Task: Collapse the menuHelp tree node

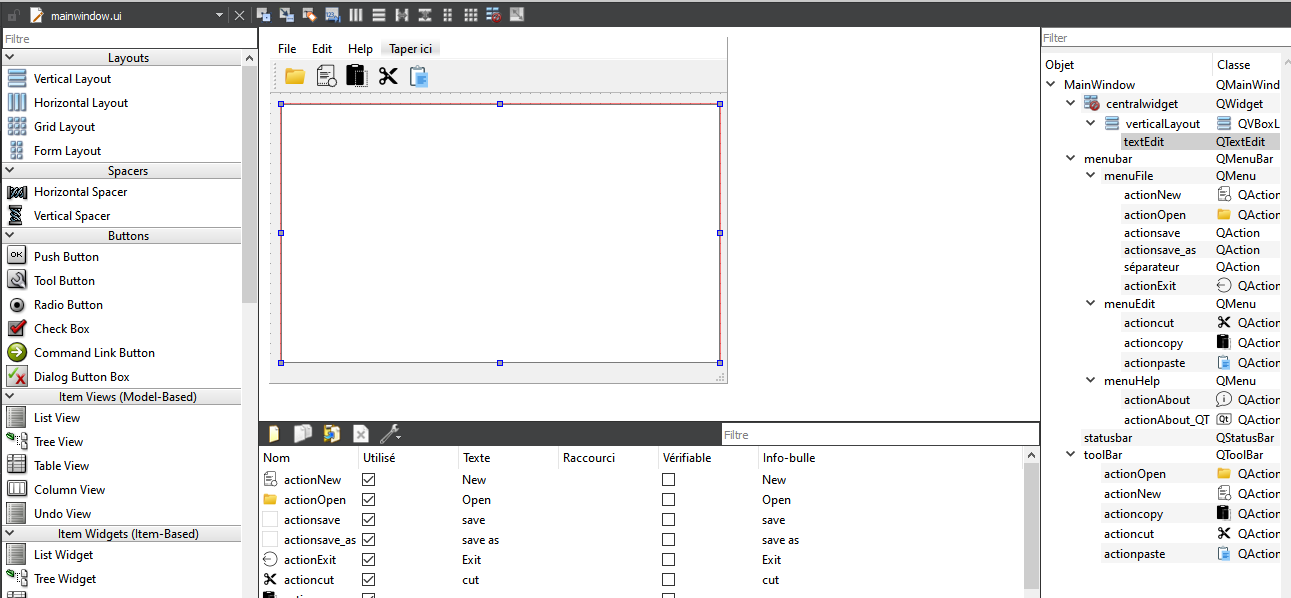Action: pyautogui.click(x=1091, y=380)
